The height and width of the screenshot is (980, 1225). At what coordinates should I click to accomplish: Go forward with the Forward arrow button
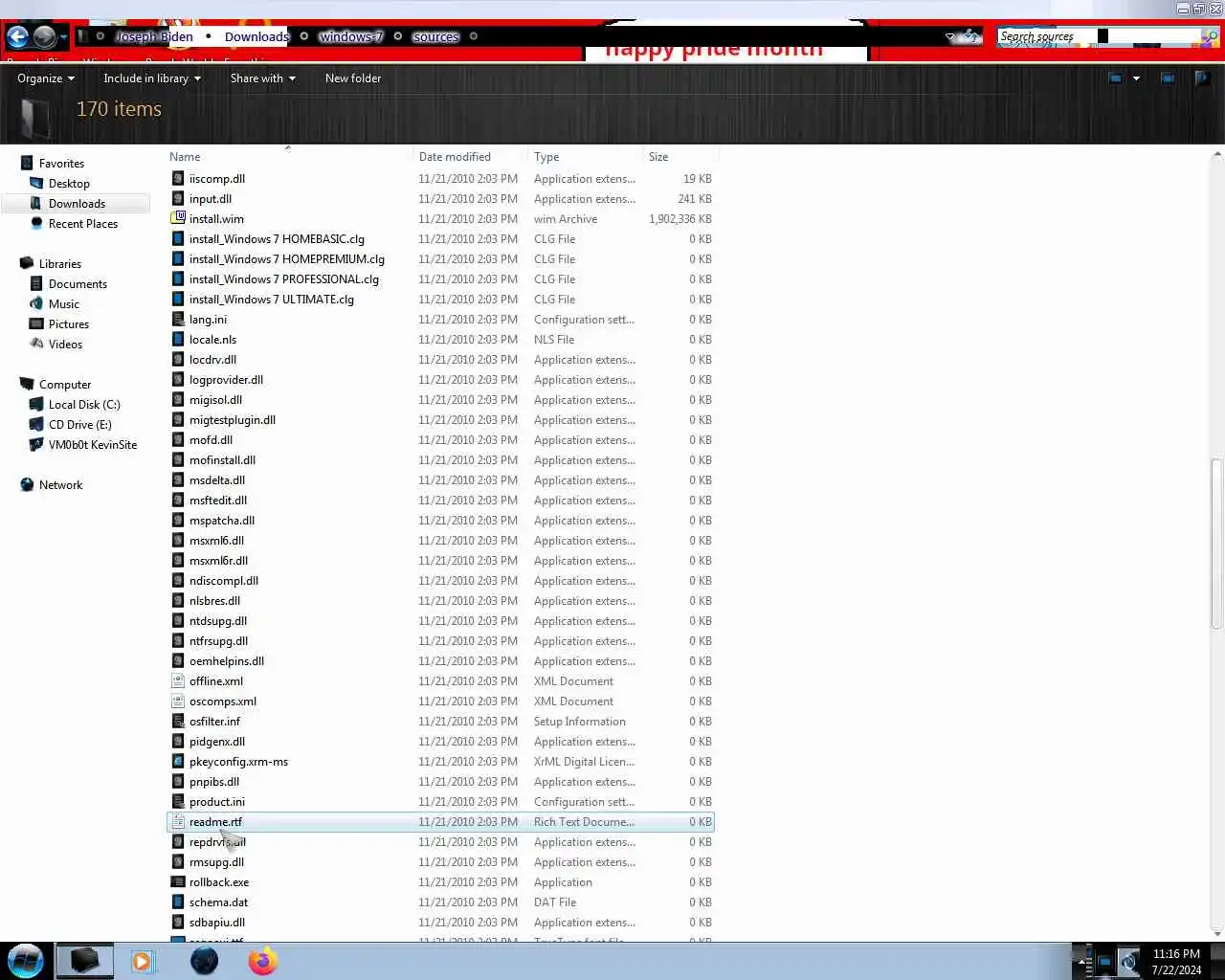pos(44,37)
